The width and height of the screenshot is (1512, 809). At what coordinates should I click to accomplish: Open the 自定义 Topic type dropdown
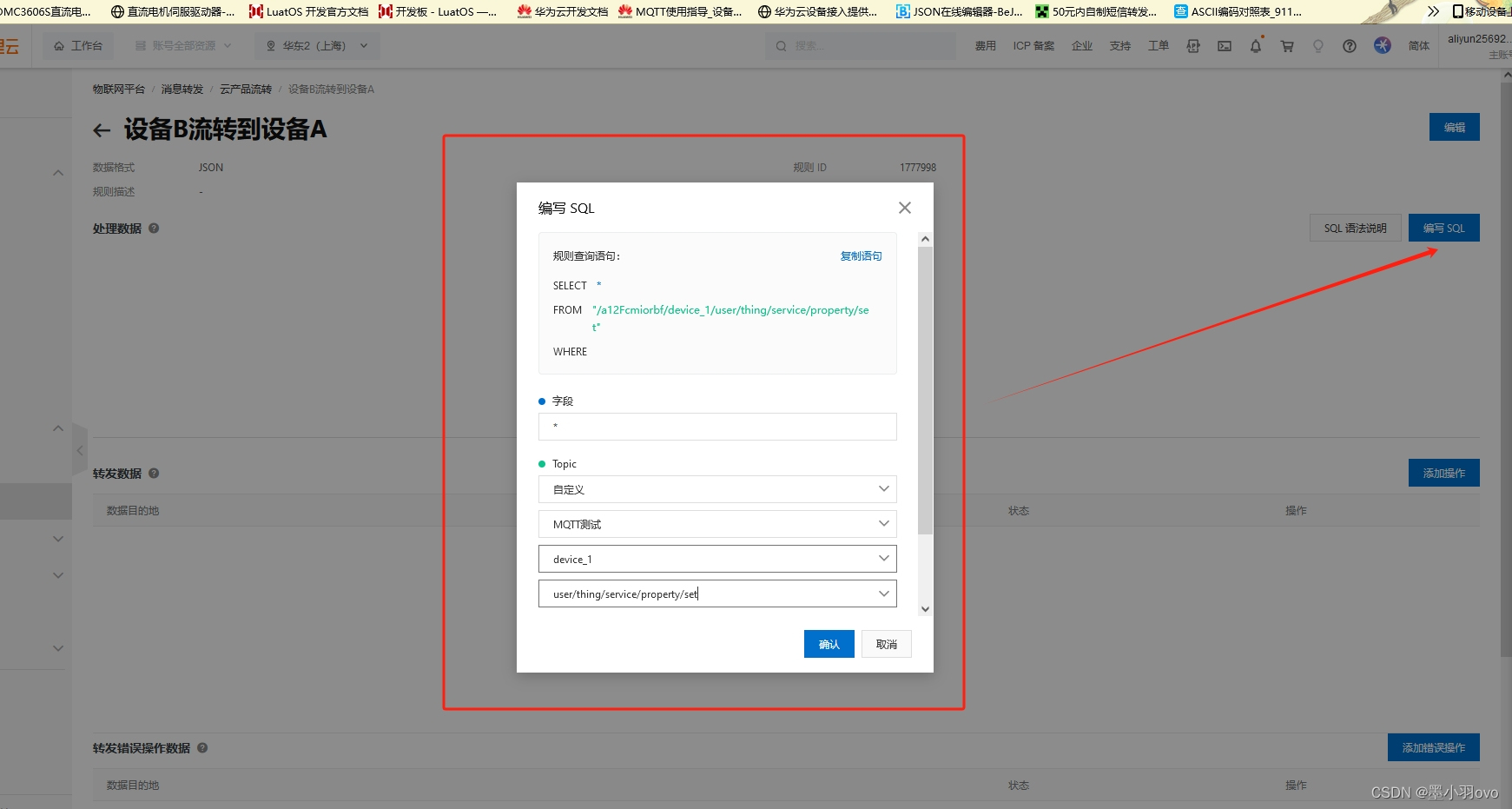pyautogui.click(x=717, y=489)
